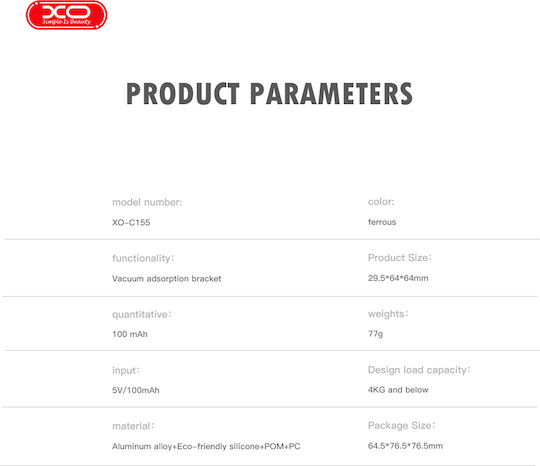540x466 pixels.
Task: Select the 64.5*76.5*76.5mm package size
Action: (405, 446)
